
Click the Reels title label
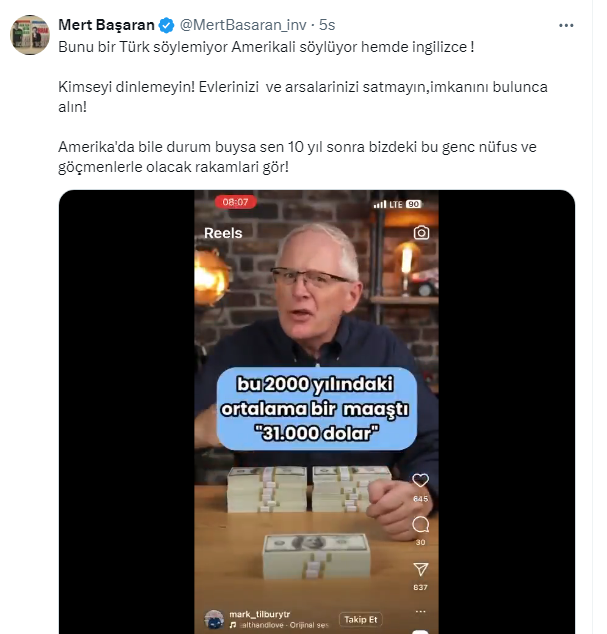click(x=223, y=233)
